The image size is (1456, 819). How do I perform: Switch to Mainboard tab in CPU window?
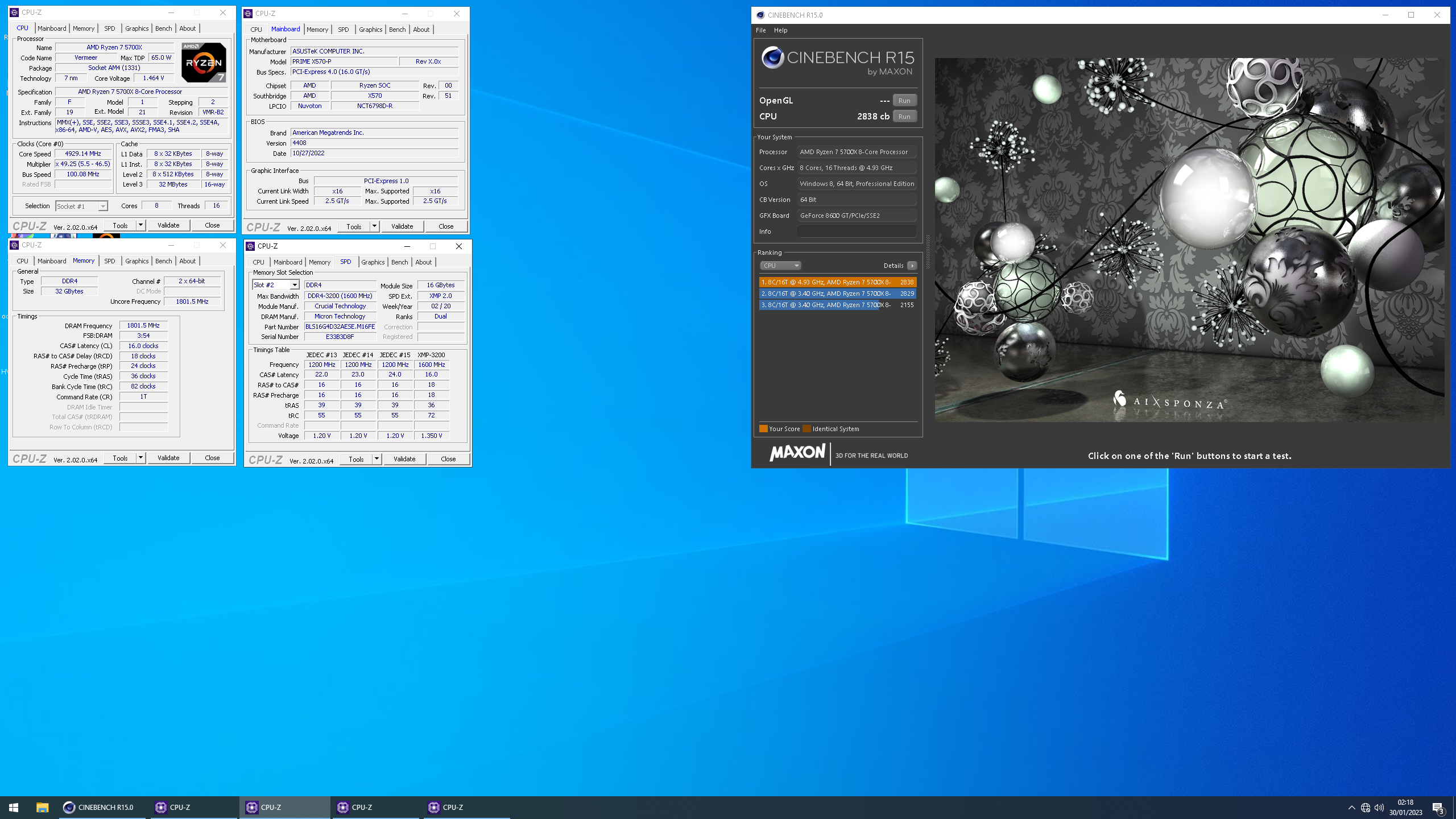(52, 28)
